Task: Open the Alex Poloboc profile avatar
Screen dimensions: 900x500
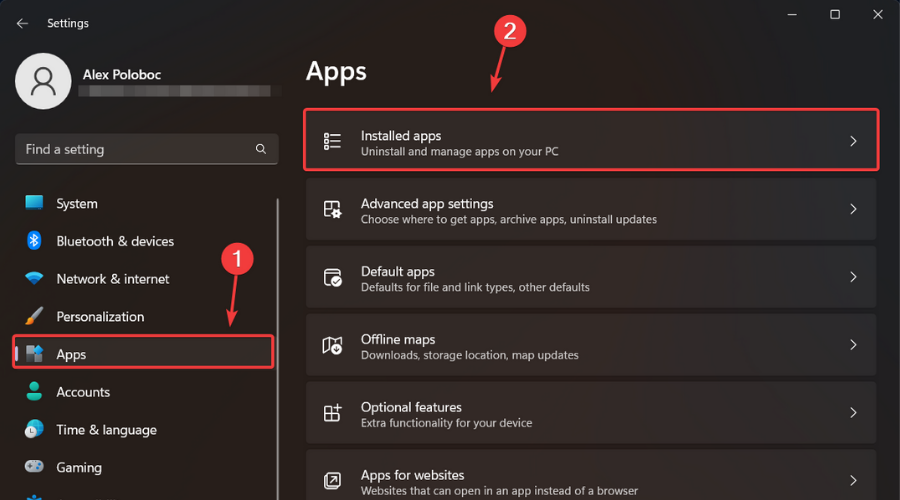Action: tap(43, 81)
